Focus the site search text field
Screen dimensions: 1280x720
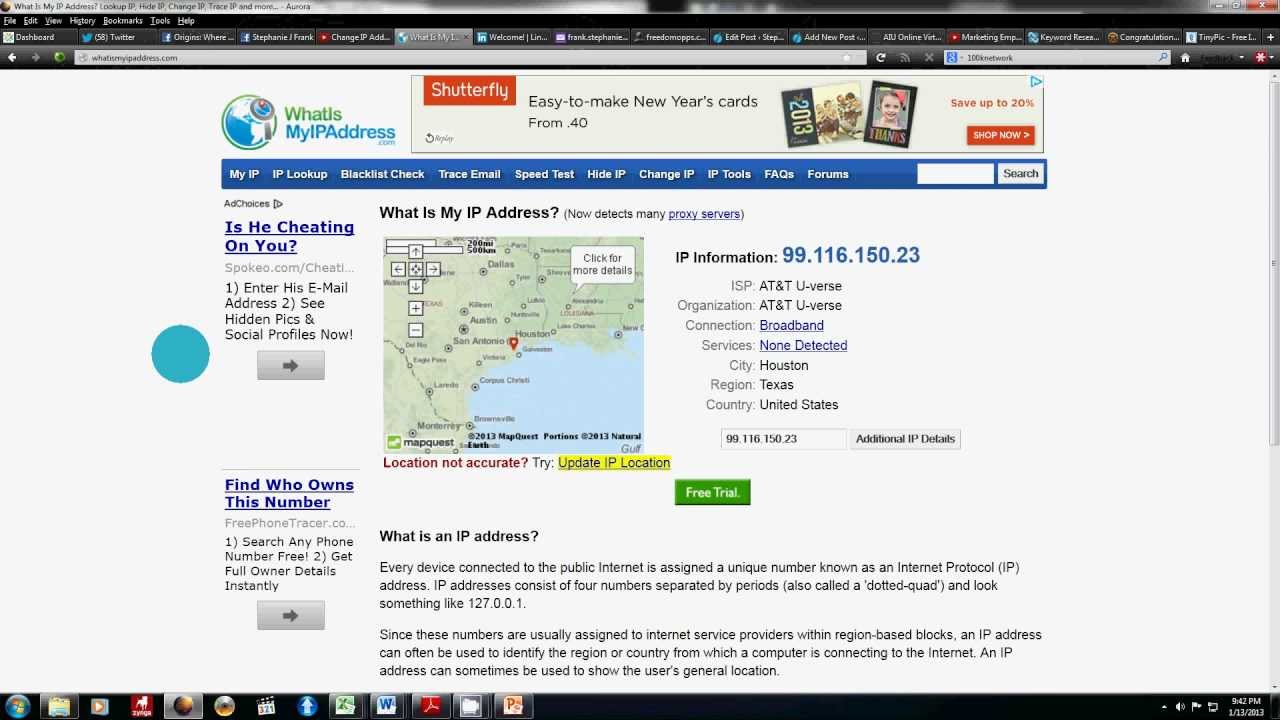point(955,174)
